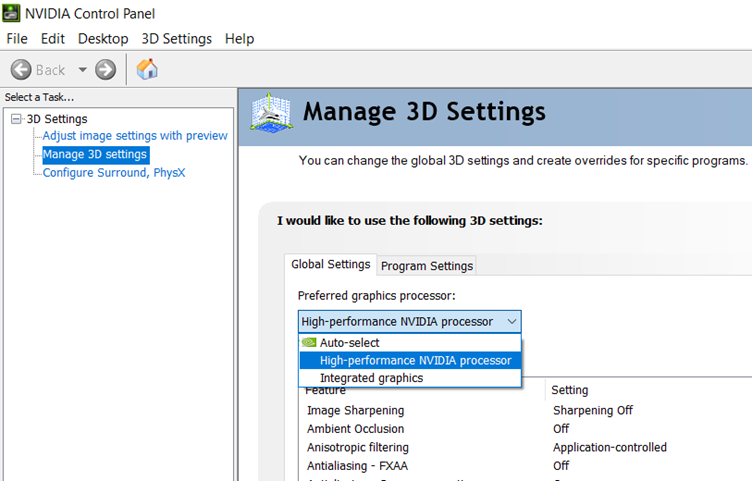Open Adjust image settings with preview
This screenshot has height=481, width=752.
click(x=135, y=136)
